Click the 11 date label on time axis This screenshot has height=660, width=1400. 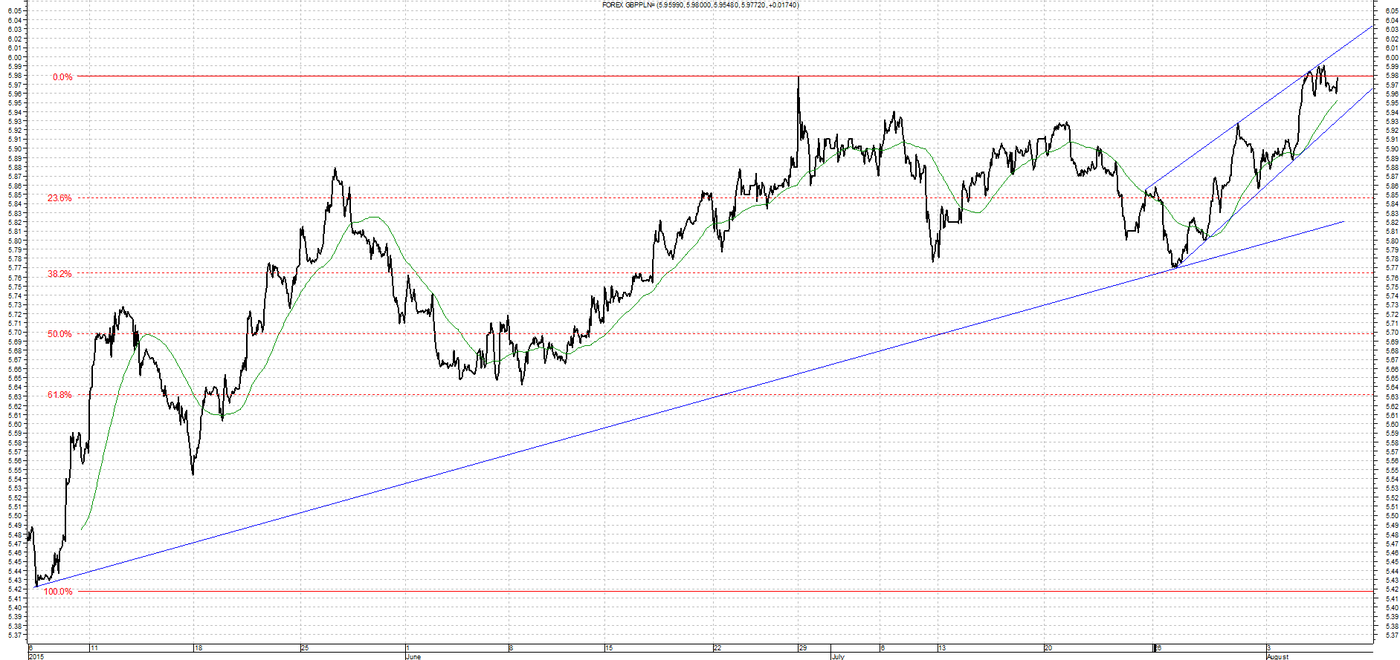click(x=93, y=648)
